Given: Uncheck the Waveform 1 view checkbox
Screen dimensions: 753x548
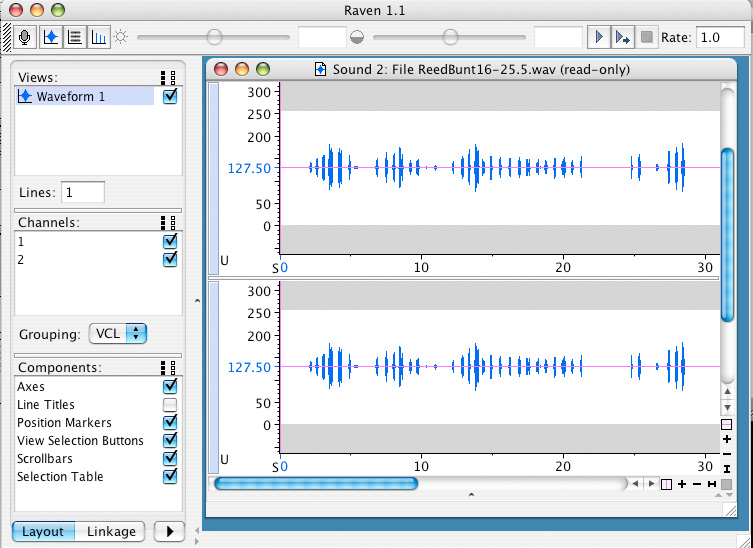Looking at the screenshot, I should (x=170, y=96).
